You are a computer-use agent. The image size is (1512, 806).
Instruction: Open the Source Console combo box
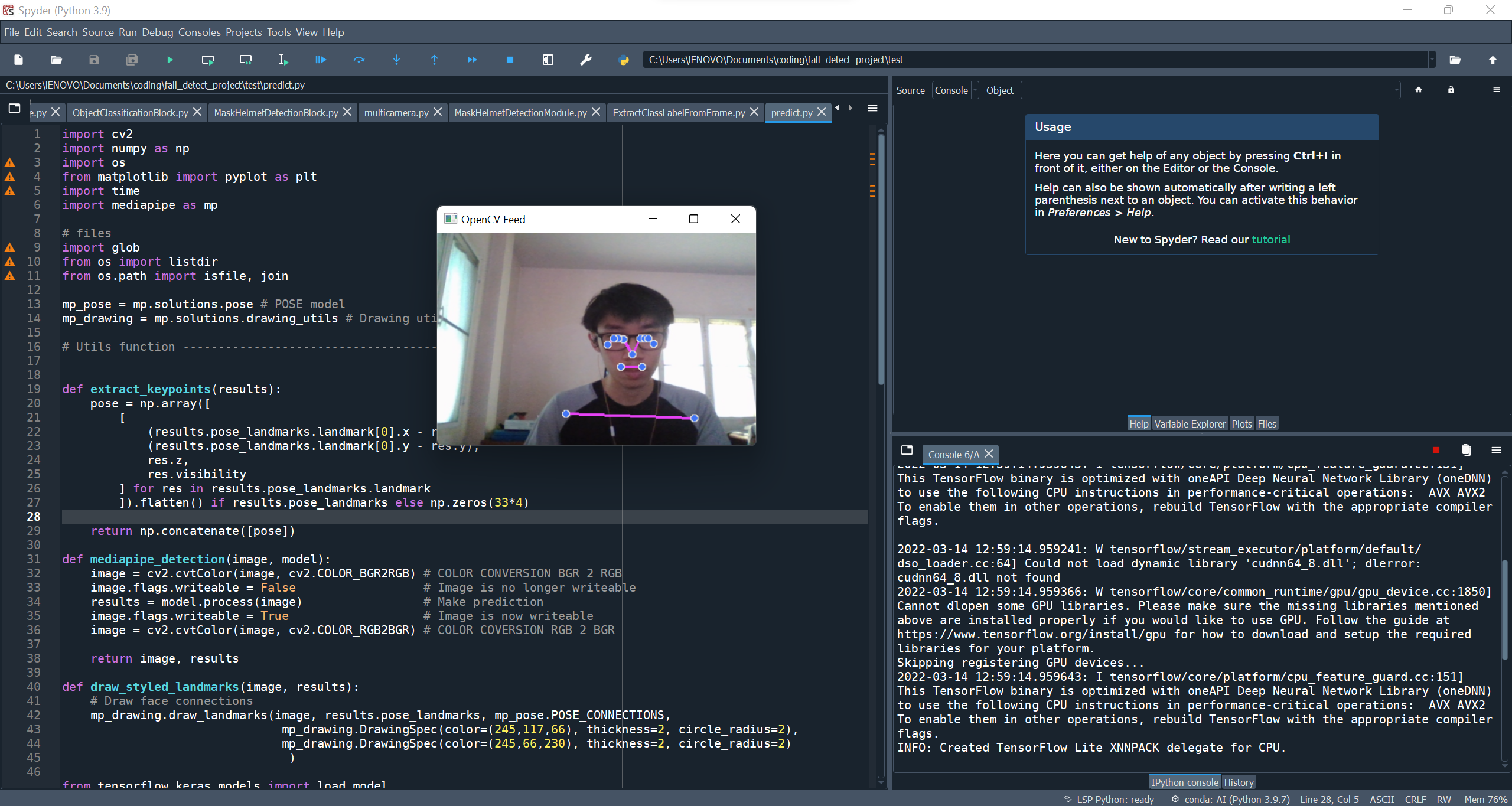(955, 90)
